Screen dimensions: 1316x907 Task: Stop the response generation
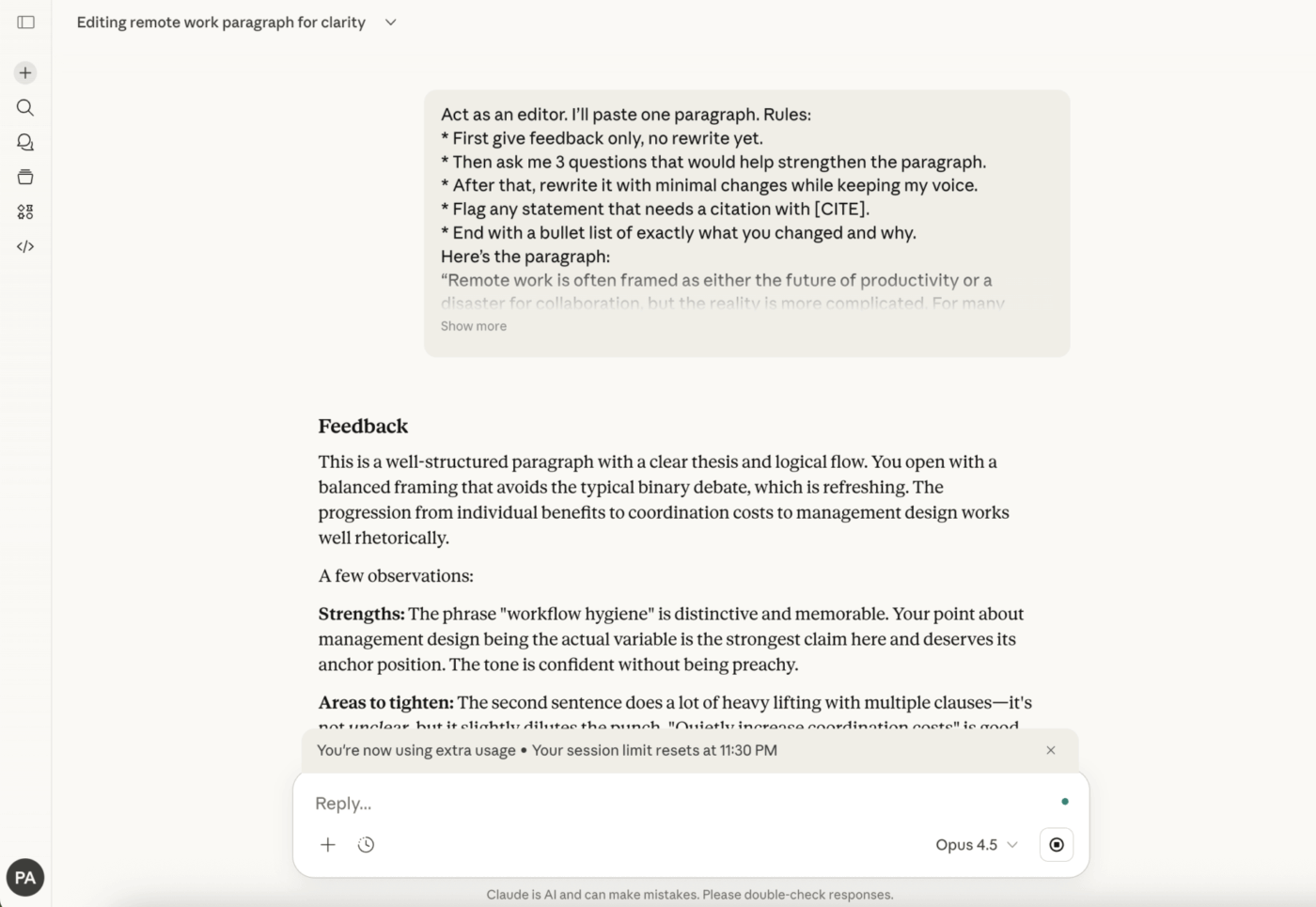click(x=1057, y=844)
